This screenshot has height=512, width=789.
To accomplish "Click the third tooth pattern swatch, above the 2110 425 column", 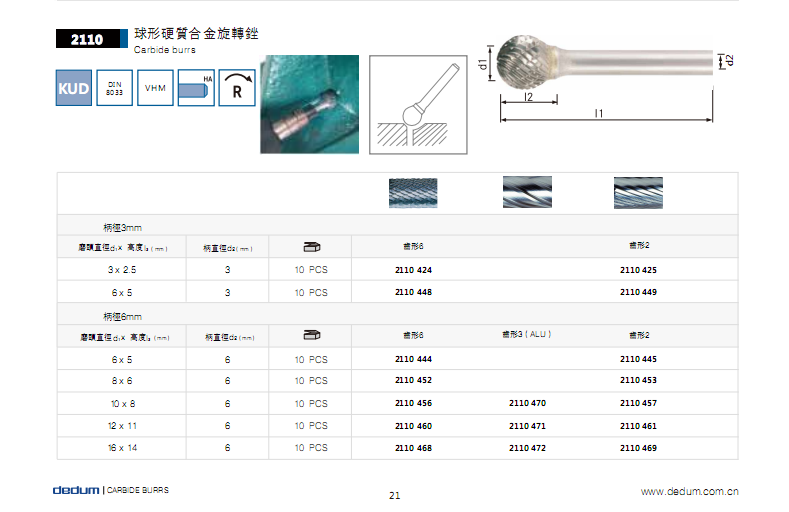I will click(638, 193).
